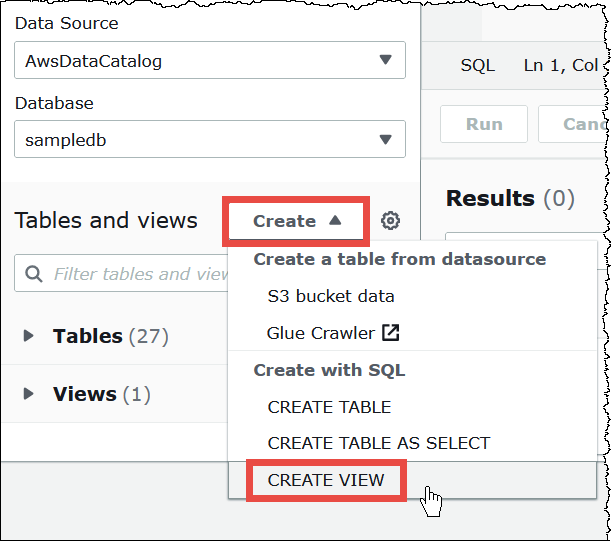Select CREATE TABLE menu entry
Image resolution: width=611 pixels, height=541 pixels.
pos(329,407)
